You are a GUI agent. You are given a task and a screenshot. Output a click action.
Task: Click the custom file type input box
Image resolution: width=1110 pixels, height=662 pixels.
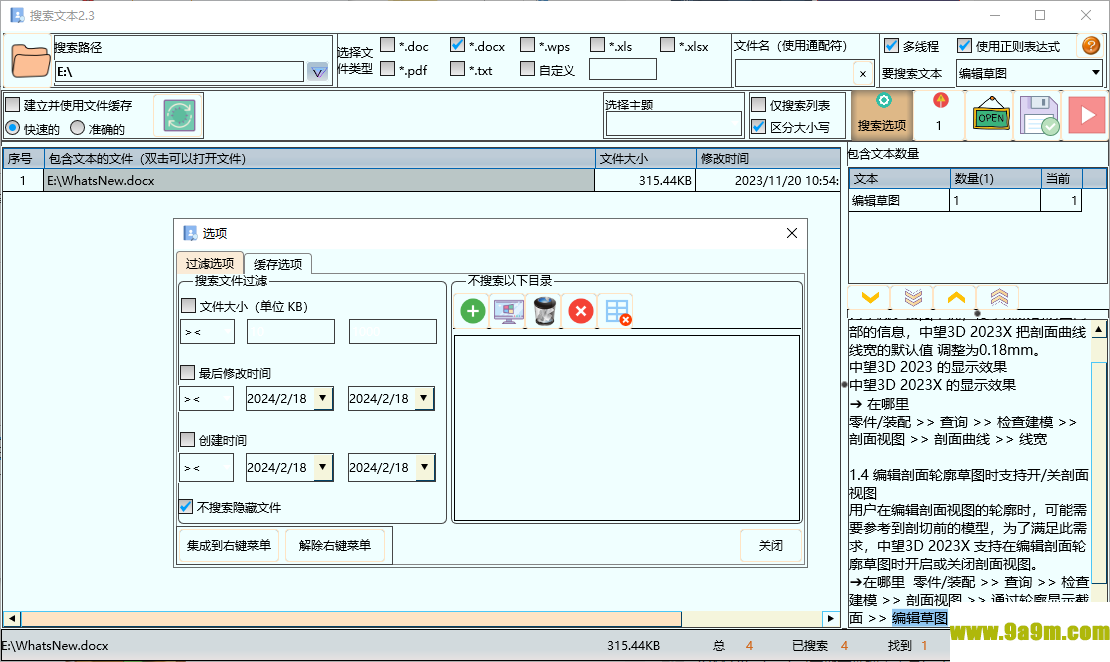(622, 69)
